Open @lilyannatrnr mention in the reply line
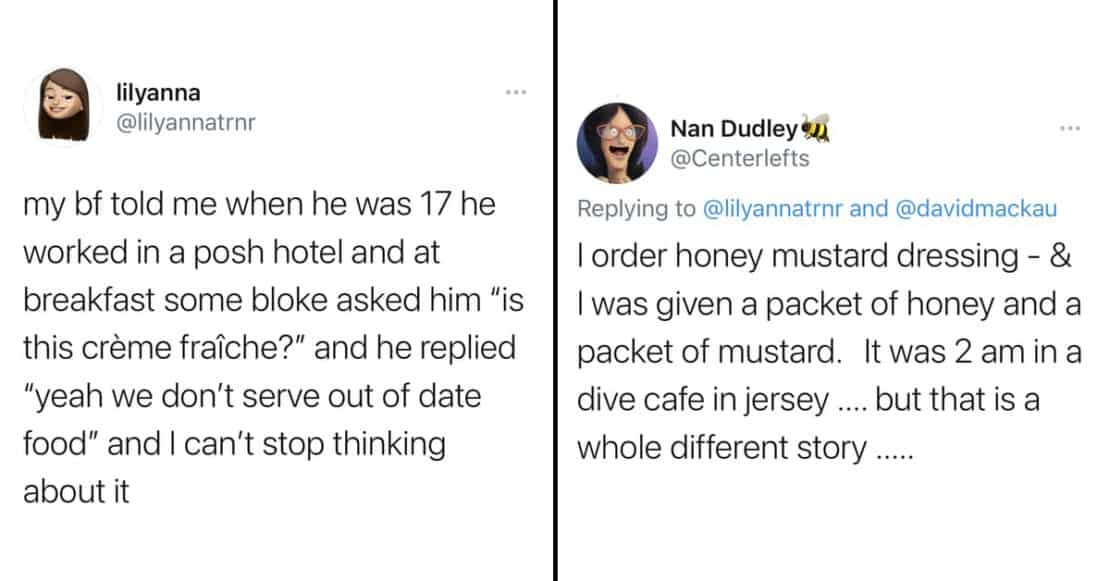Viewport: 1110px width, 581px height. point(773,208)
